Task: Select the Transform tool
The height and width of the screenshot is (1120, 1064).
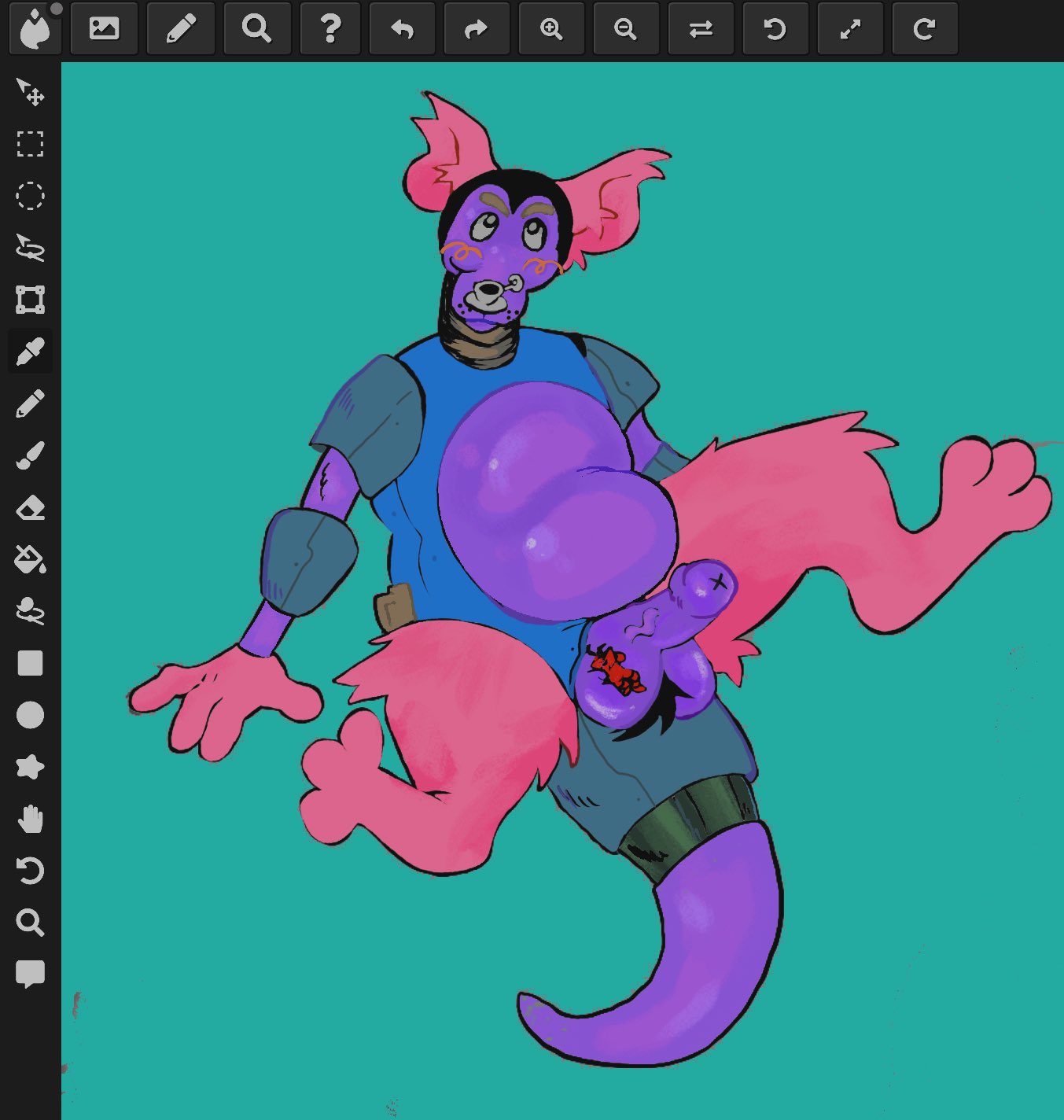Action: [x=30, y=300]
